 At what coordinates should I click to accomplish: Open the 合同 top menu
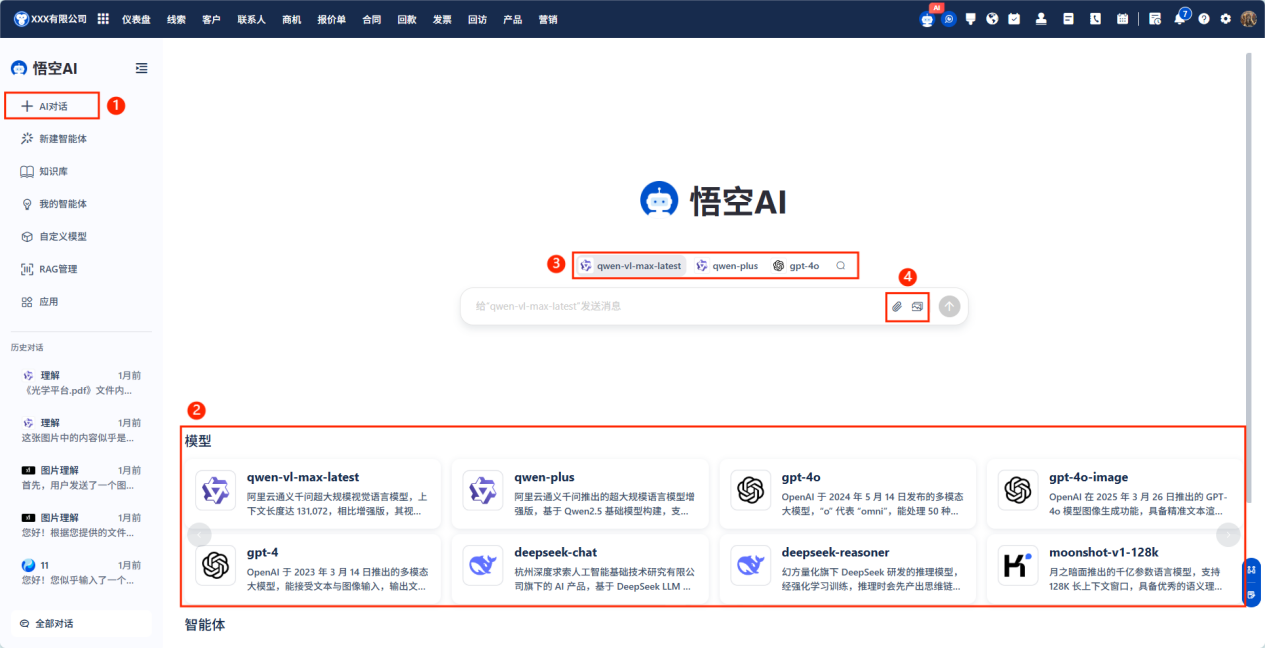click(x=371, y=19)
